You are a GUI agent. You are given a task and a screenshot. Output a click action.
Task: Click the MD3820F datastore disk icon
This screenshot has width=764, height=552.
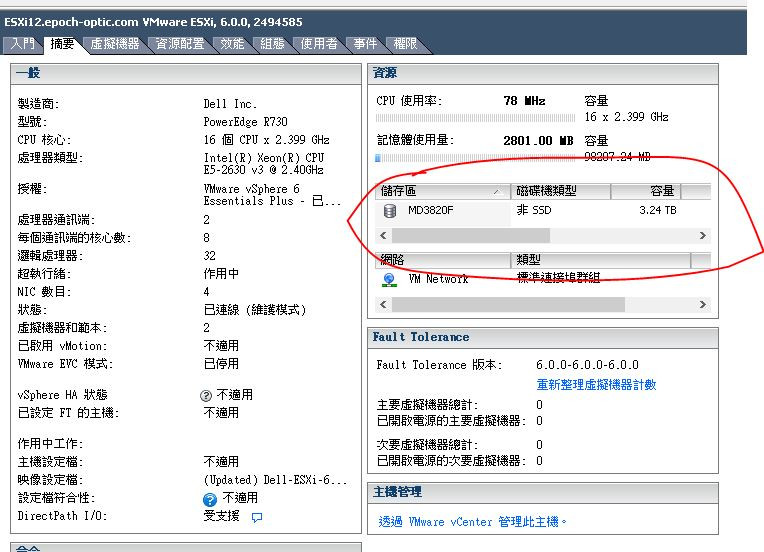click(389, 210)
